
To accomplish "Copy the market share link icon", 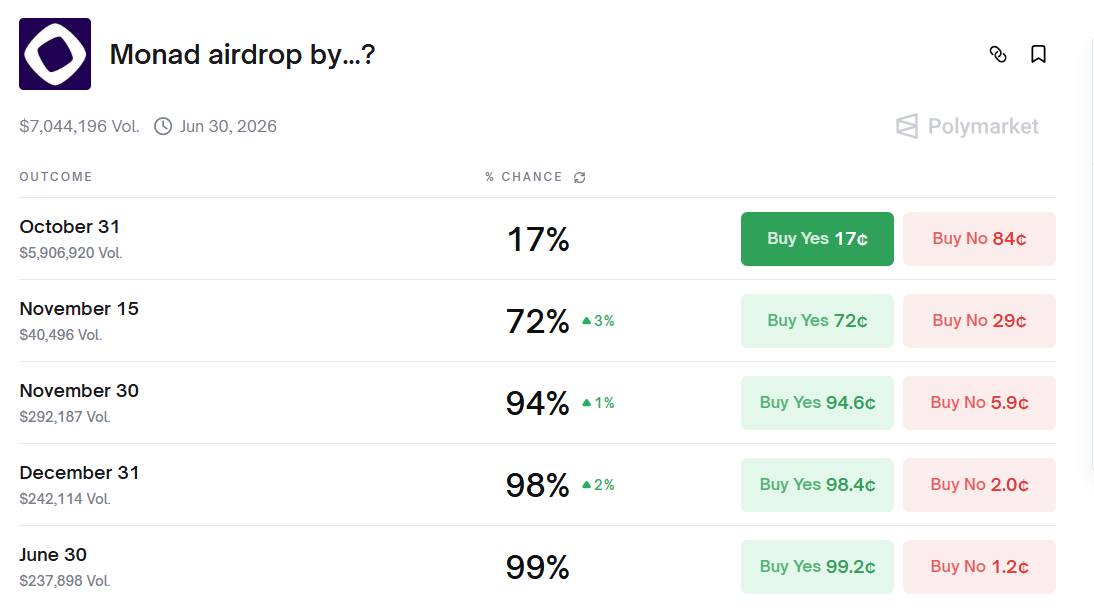I will 999,55.
